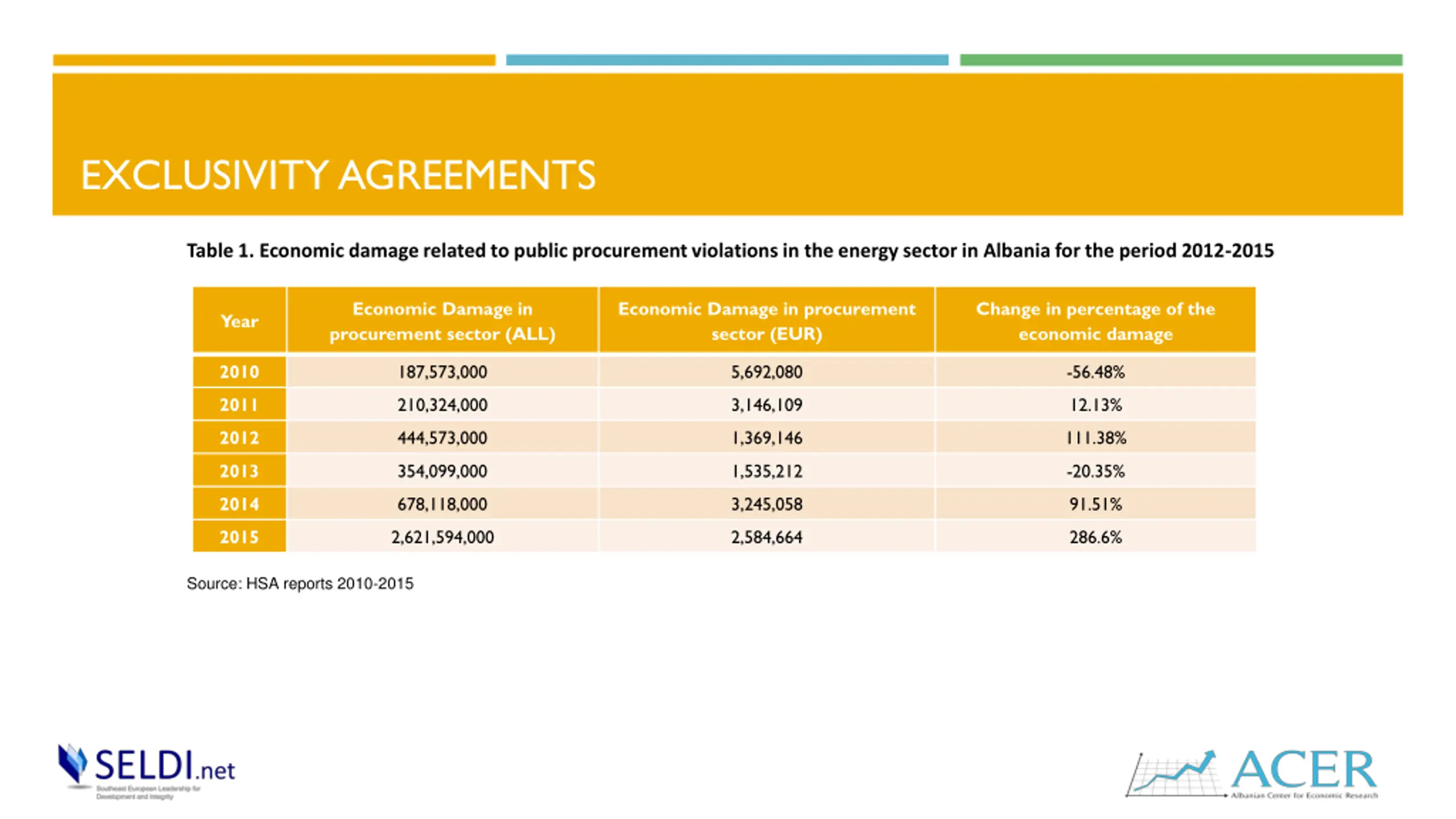Click the 3,245,058 cell
Image resolution: width=1456 pixels, height=819 pixels.
tap(767, 504)
